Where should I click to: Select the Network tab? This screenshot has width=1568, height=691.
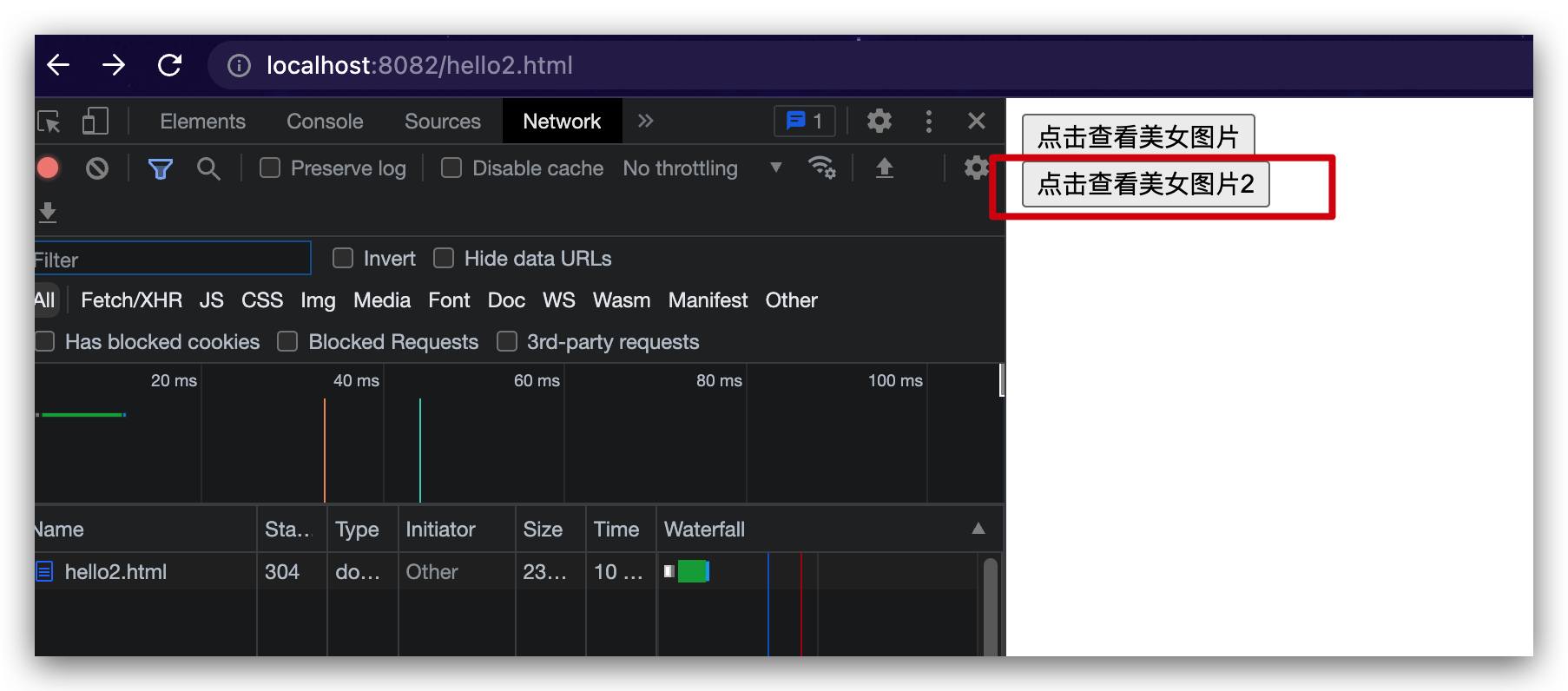[x=562, y=122]
